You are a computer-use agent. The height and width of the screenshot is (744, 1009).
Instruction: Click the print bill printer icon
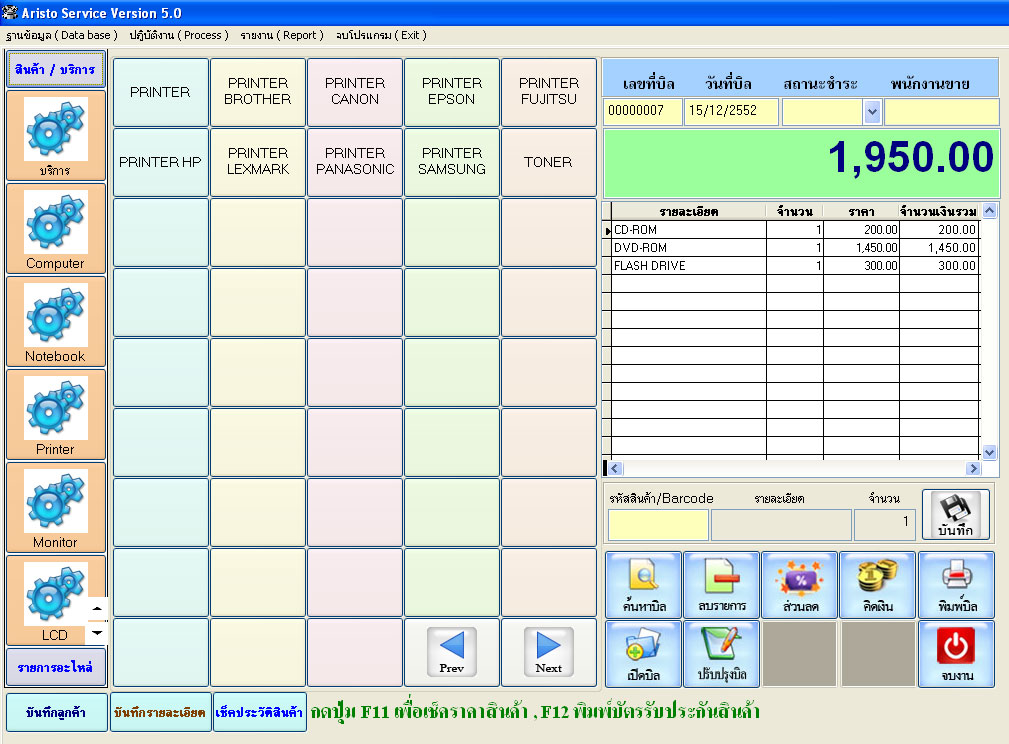point(956,577)
